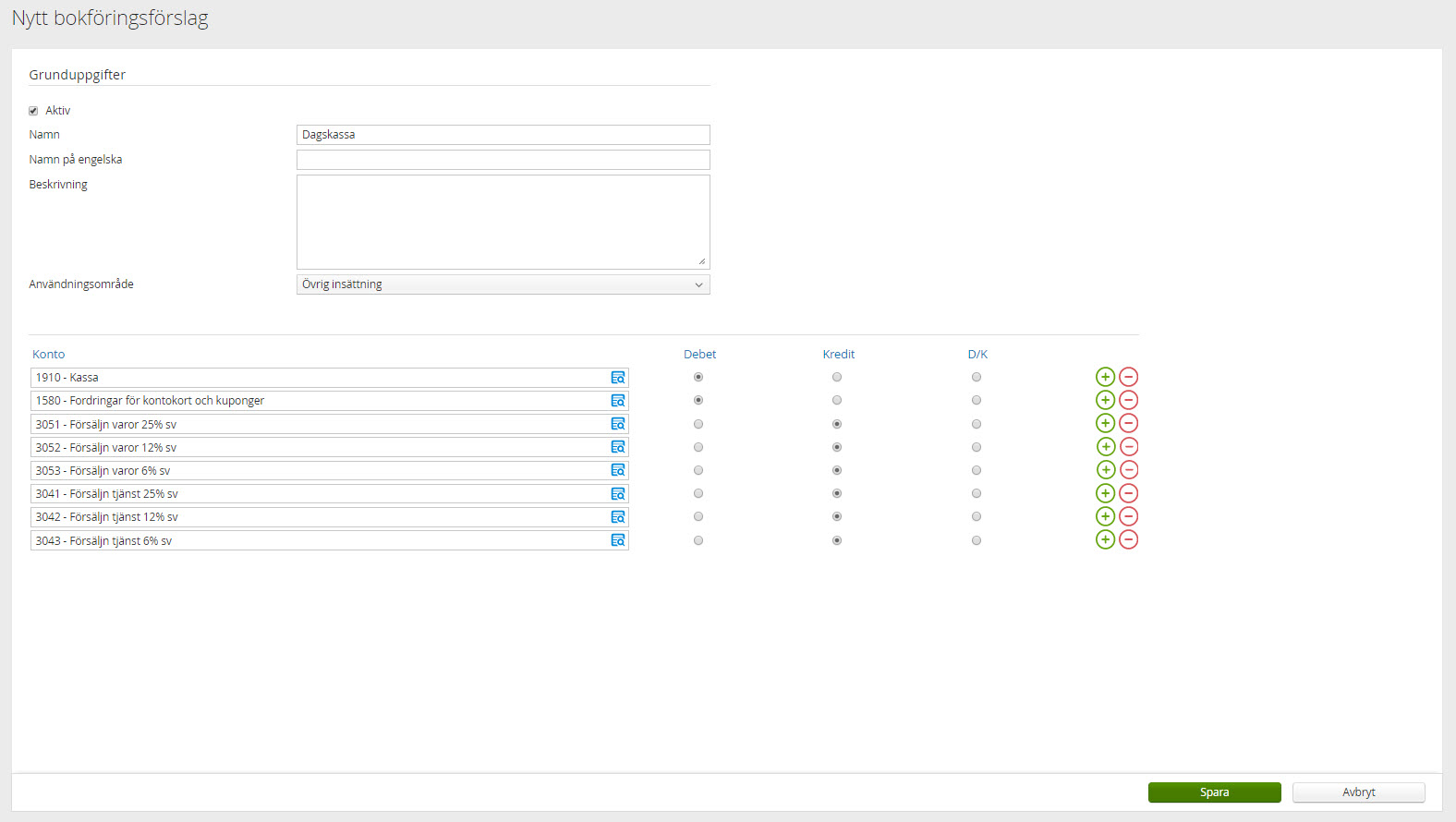1456x822 pixels.
Task: Click the Namn på engelska field
Action: coord(503,160)
